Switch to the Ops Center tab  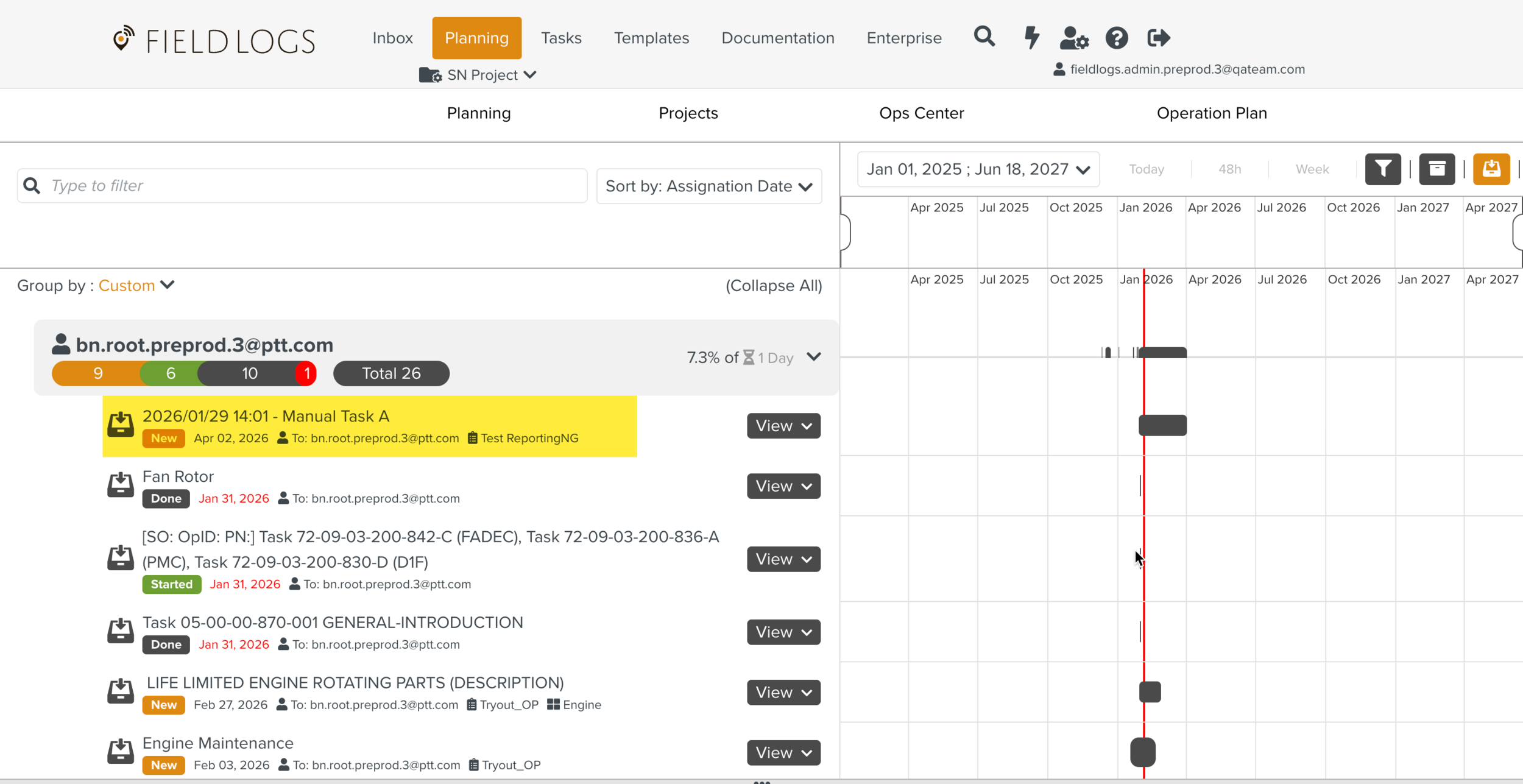921,113
